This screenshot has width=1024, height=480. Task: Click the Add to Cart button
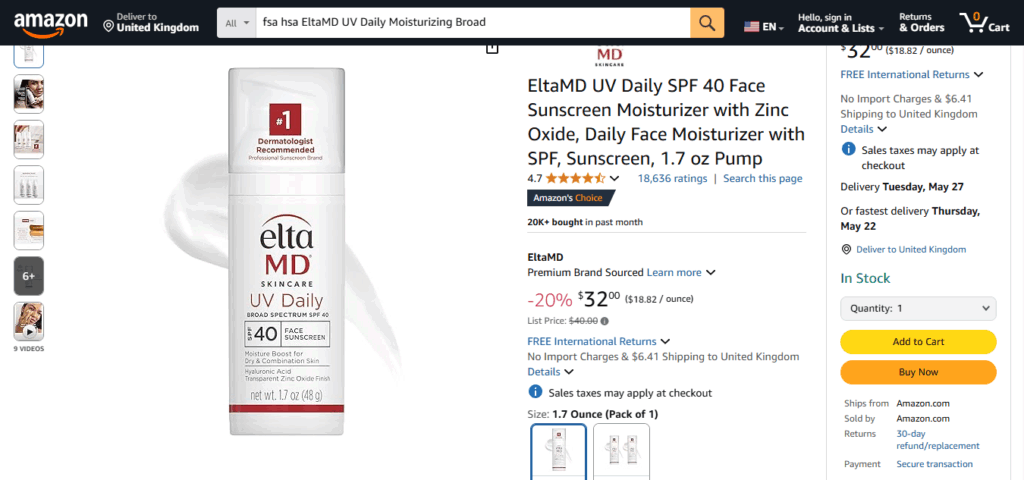pos(918,342)
